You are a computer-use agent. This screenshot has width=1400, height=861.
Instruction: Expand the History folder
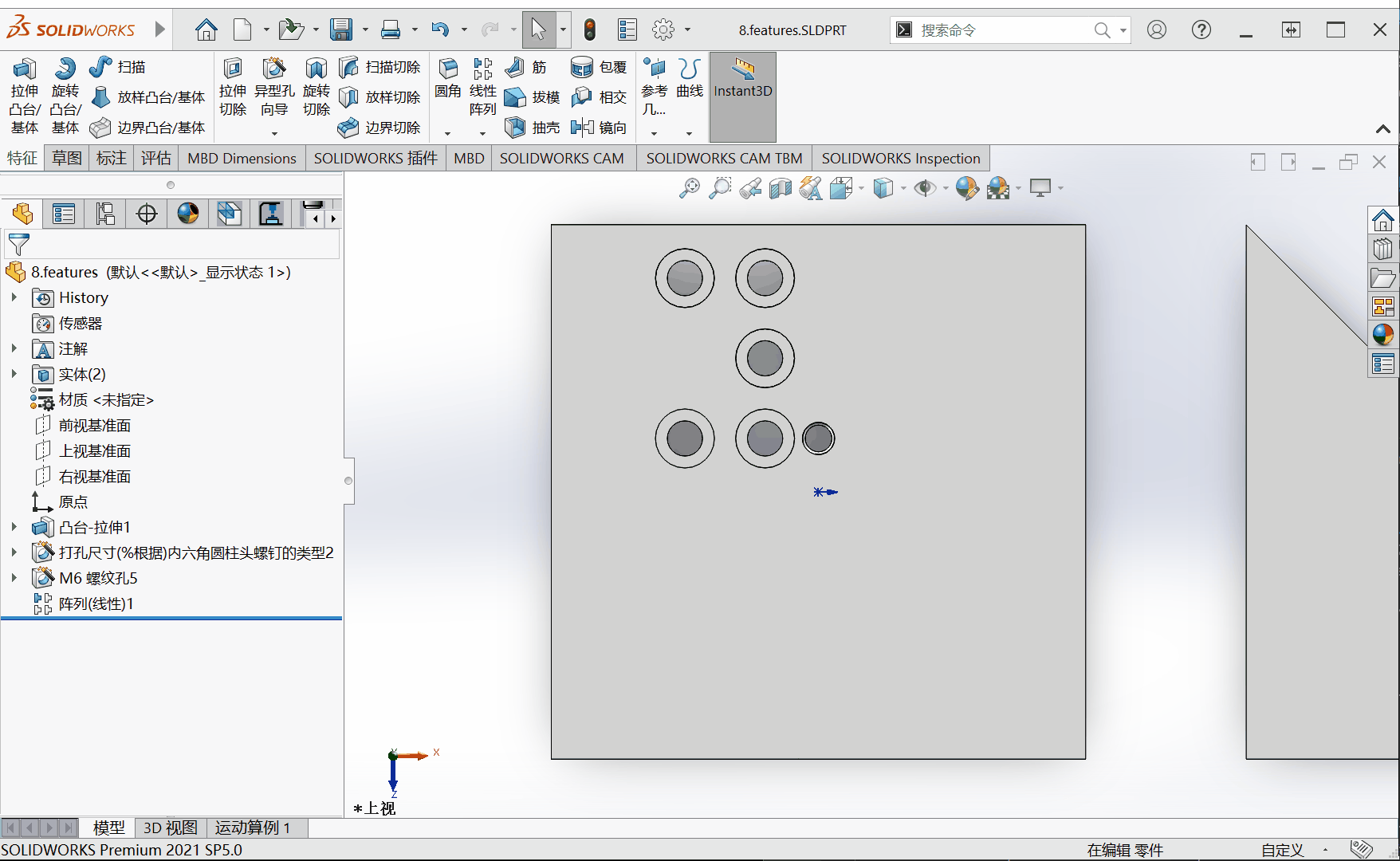14,297
